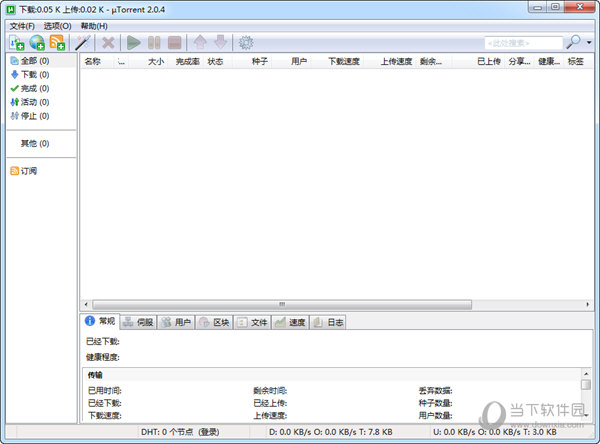600x444 pixels.
Task: Click the right arrow of horizontal scrollbar
Action: [x=587, y=305]
